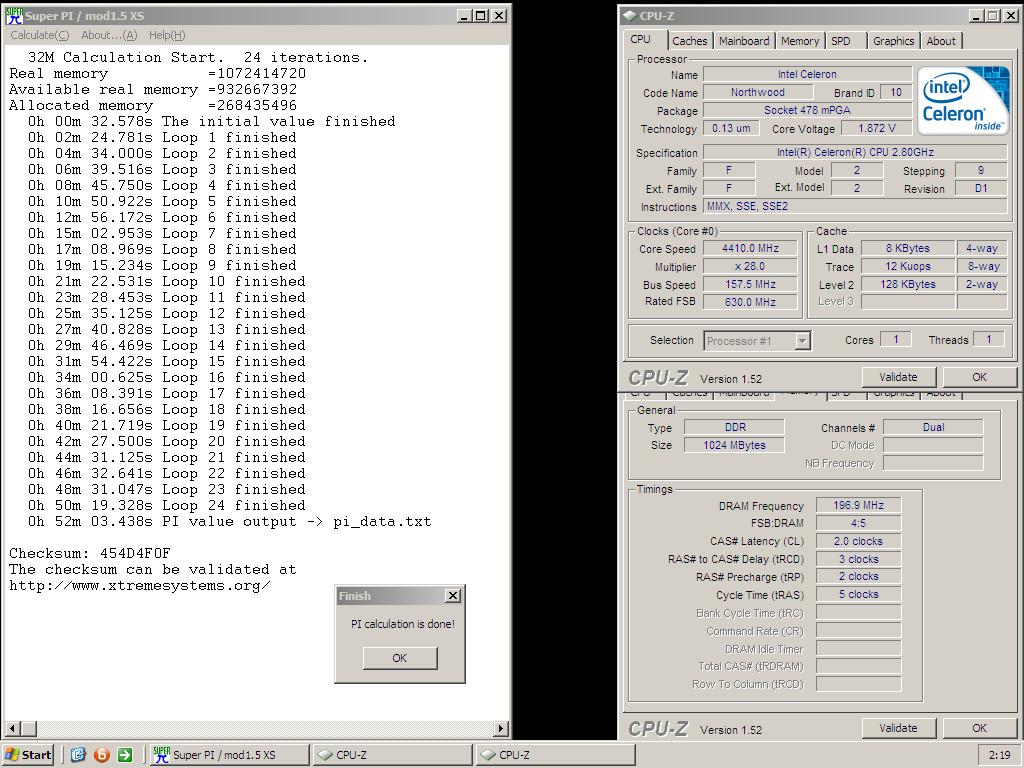Click the Loop 24 finished line
Image resolution: width=1024 pixels, height=768 pixels.
tap(167, 505)
